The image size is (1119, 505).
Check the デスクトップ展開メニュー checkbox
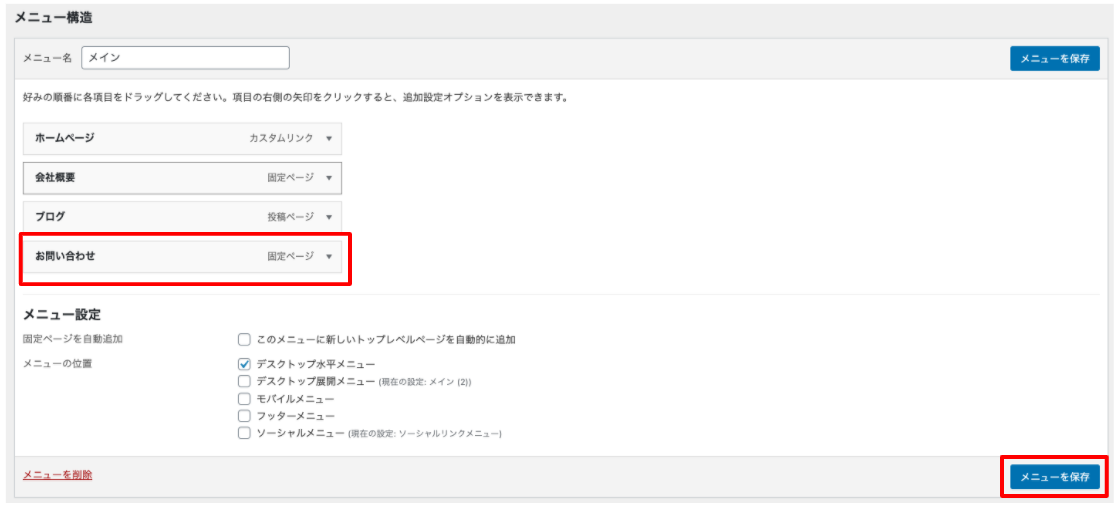pyautogui.click(x=244, y=381)
